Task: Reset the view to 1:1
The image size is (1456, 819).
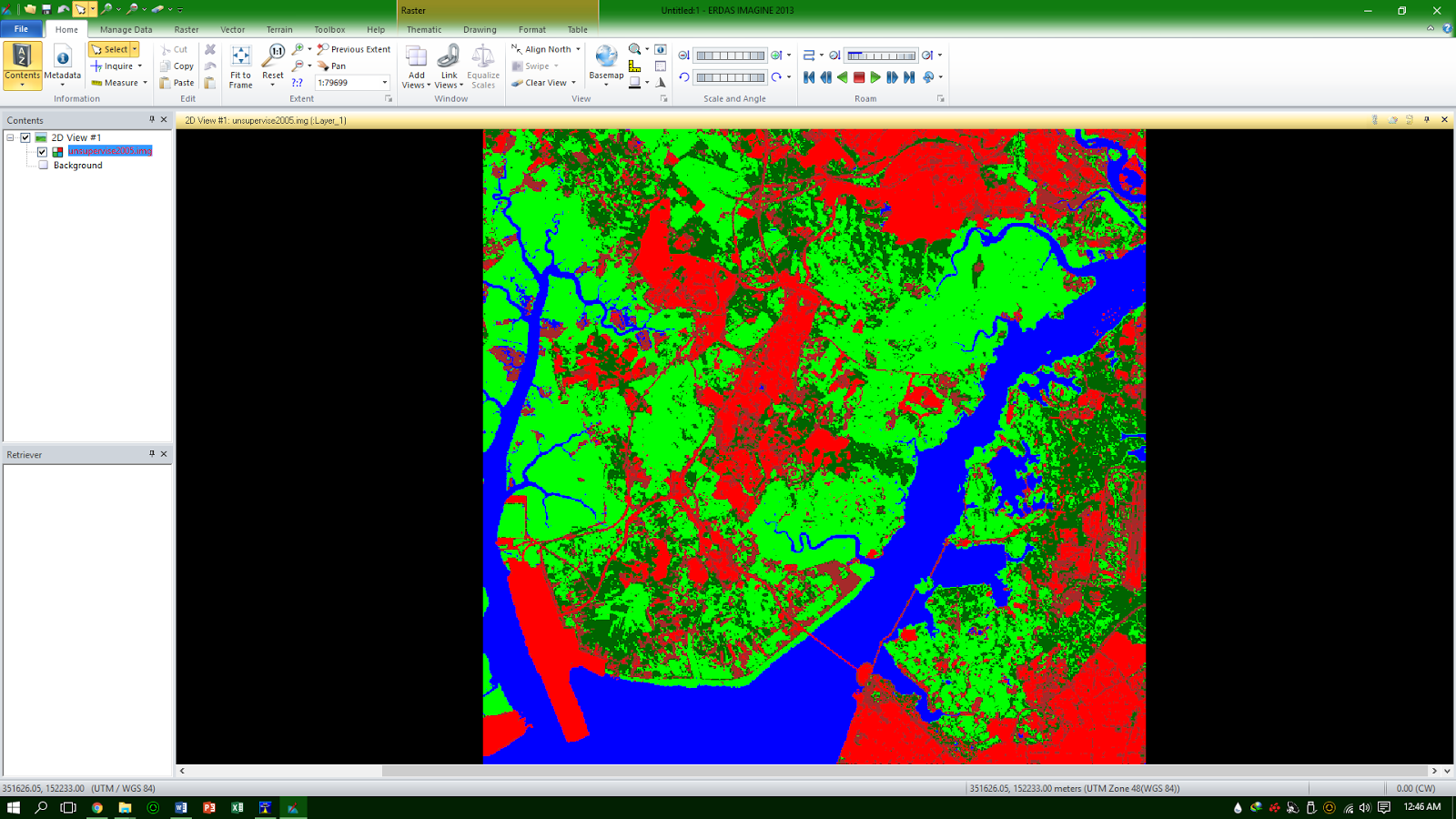Action: [273, 66]
